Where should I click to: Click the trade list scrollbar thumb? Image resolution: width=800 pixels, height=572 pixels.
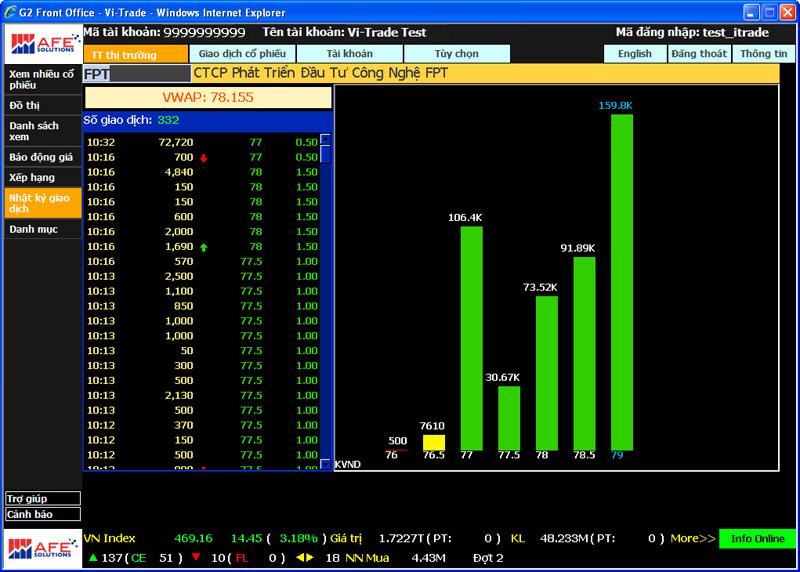tap(325, 154)
